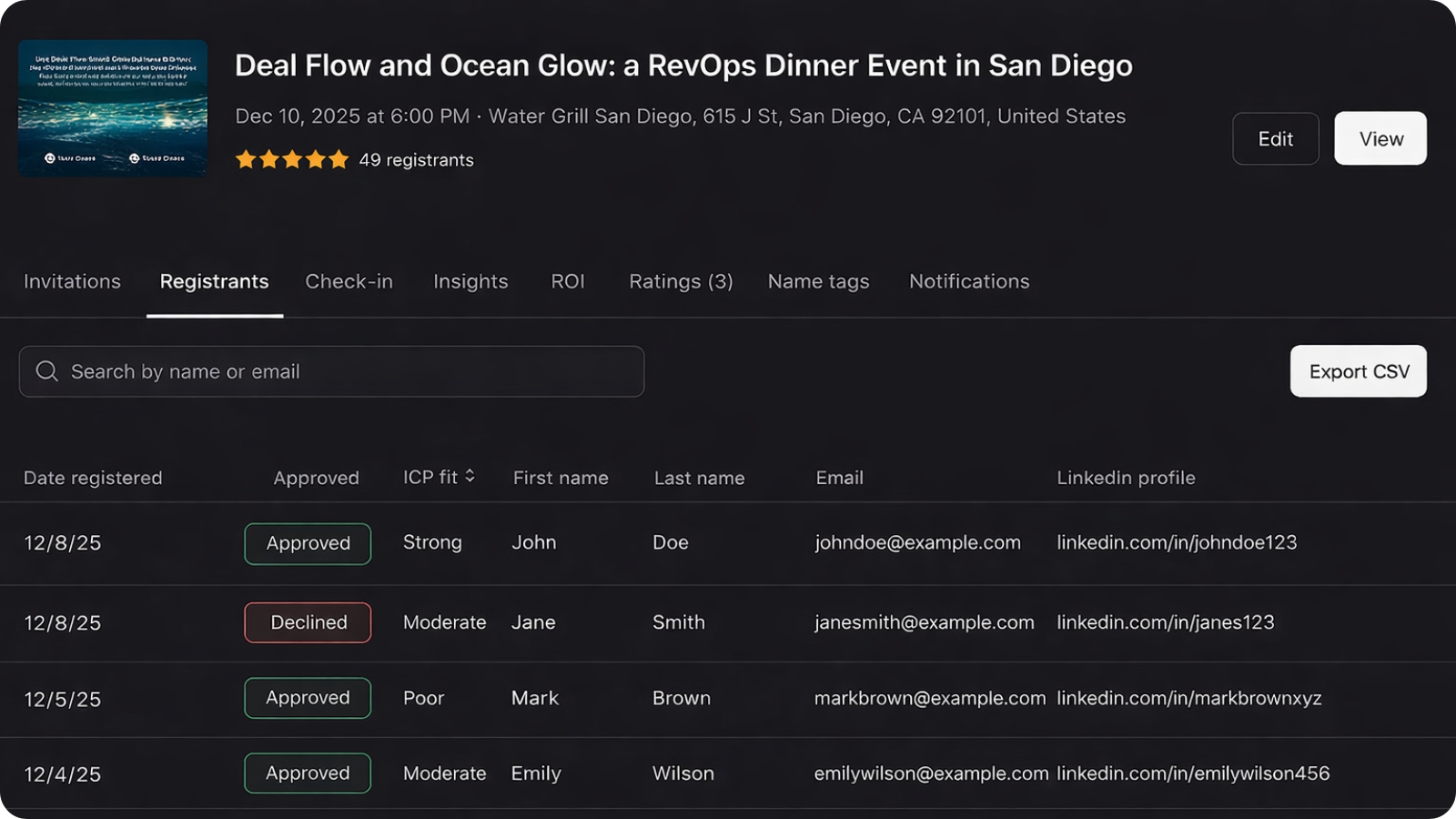The image size is (1456, 819).
Task: Select the Registrants tab
Action: point(215,281)
